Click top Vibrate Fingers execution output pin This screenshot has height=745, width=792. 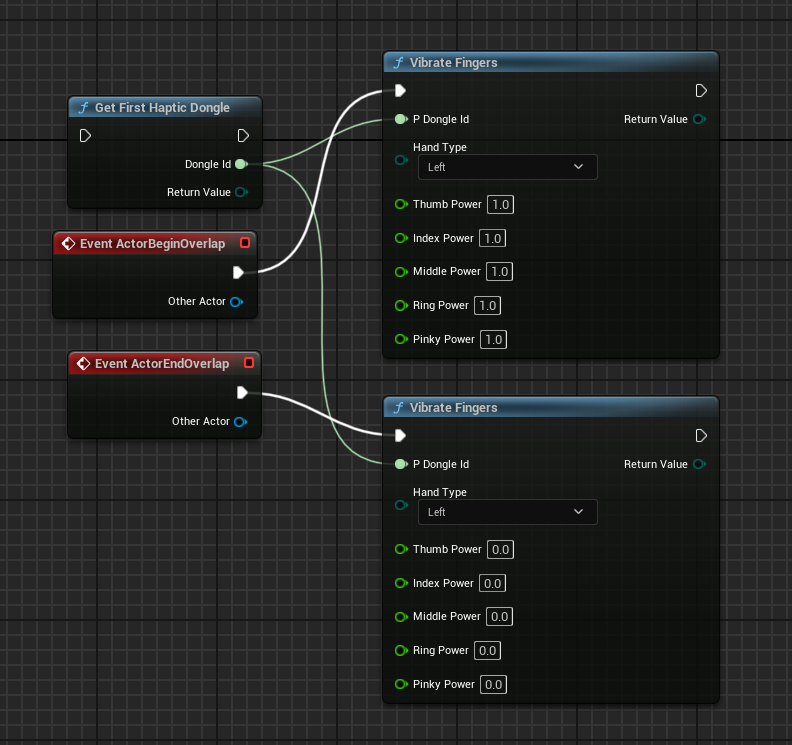tap(701, 91)
